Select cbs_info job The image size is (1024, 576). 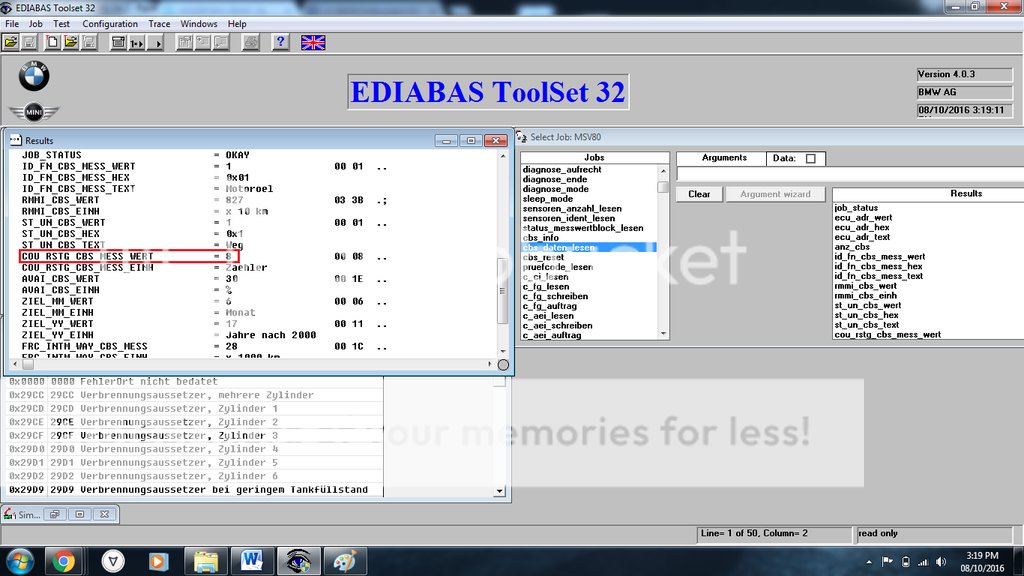540,238
